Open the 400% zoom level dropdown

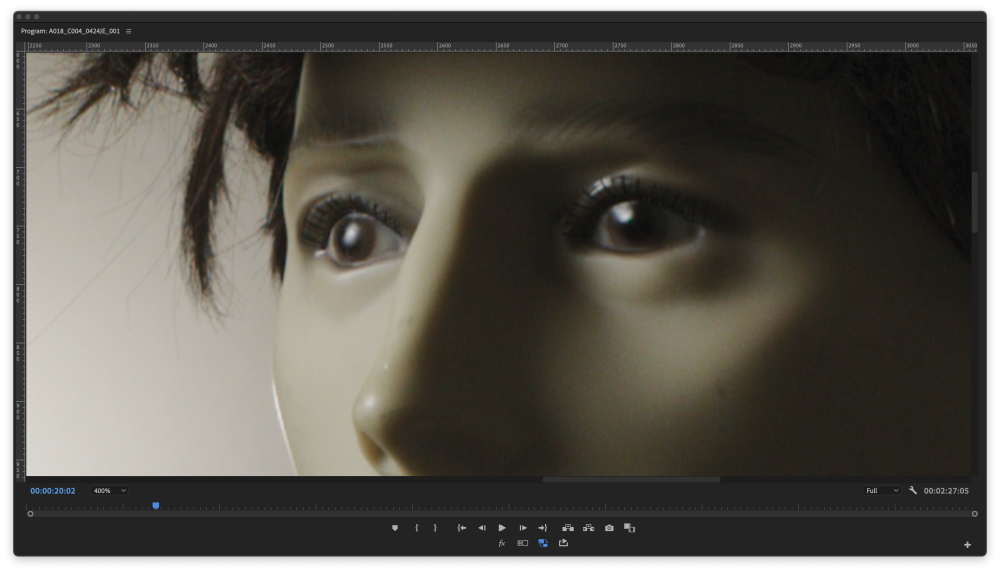(110, 491)
